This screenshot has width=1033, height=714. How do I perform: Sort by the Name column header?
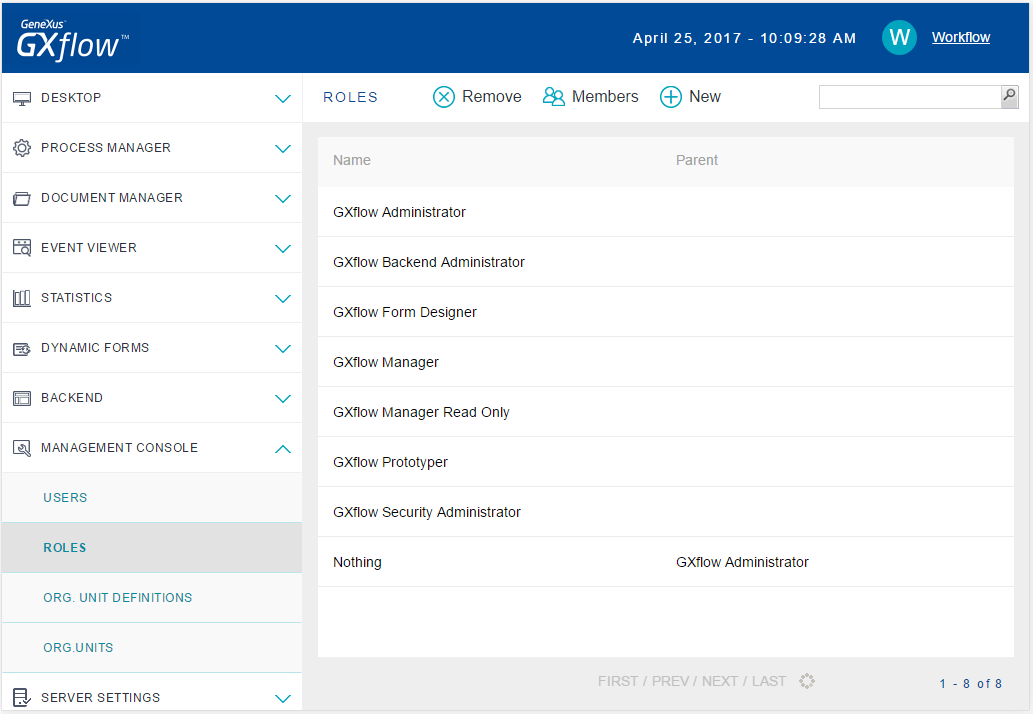tap(352, 160)
